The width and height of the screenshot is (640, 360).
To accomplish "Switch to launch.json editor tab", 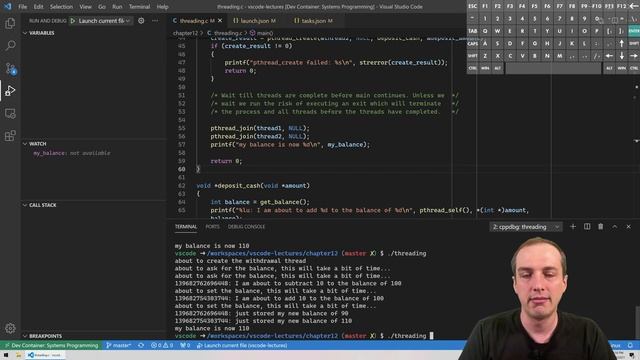I will click(x=254, y=21).
